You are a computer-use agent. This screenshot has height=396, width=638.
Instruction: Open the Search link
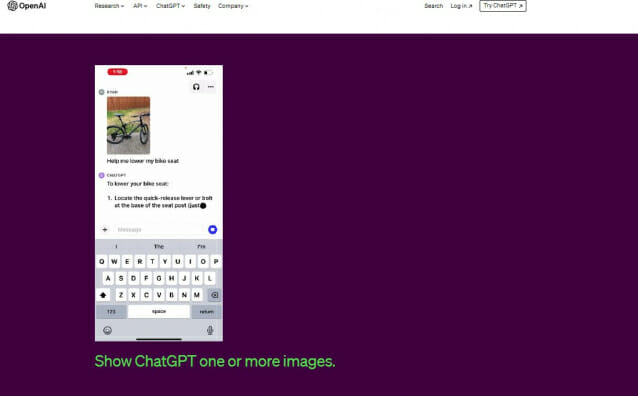433,6
